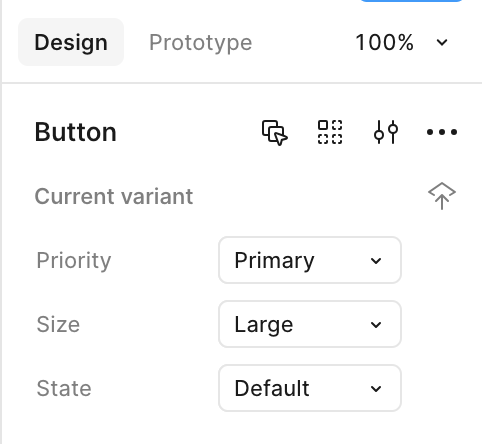Screen dimensions: 482x444
Task: Click the upward arrow icon beside Current variant
Action: pos(442,196)
